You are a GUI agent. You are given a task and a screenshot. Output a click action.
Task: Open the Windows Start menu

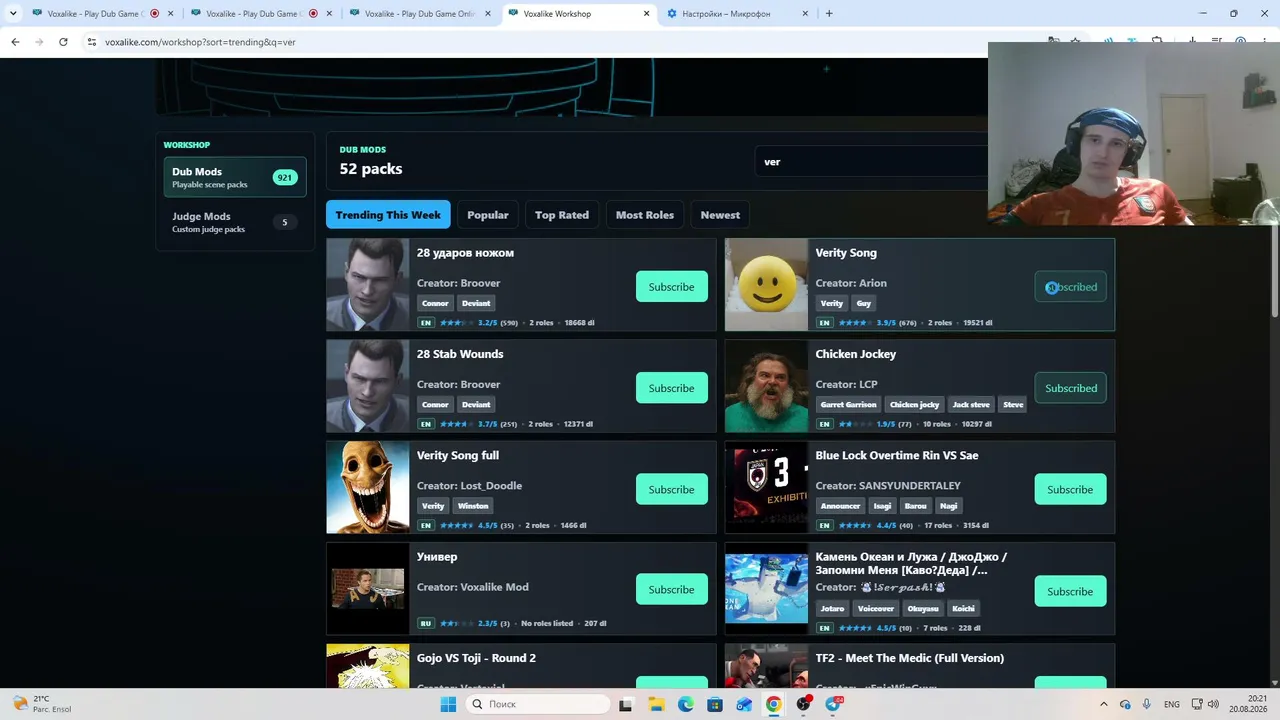coord(448,704)
